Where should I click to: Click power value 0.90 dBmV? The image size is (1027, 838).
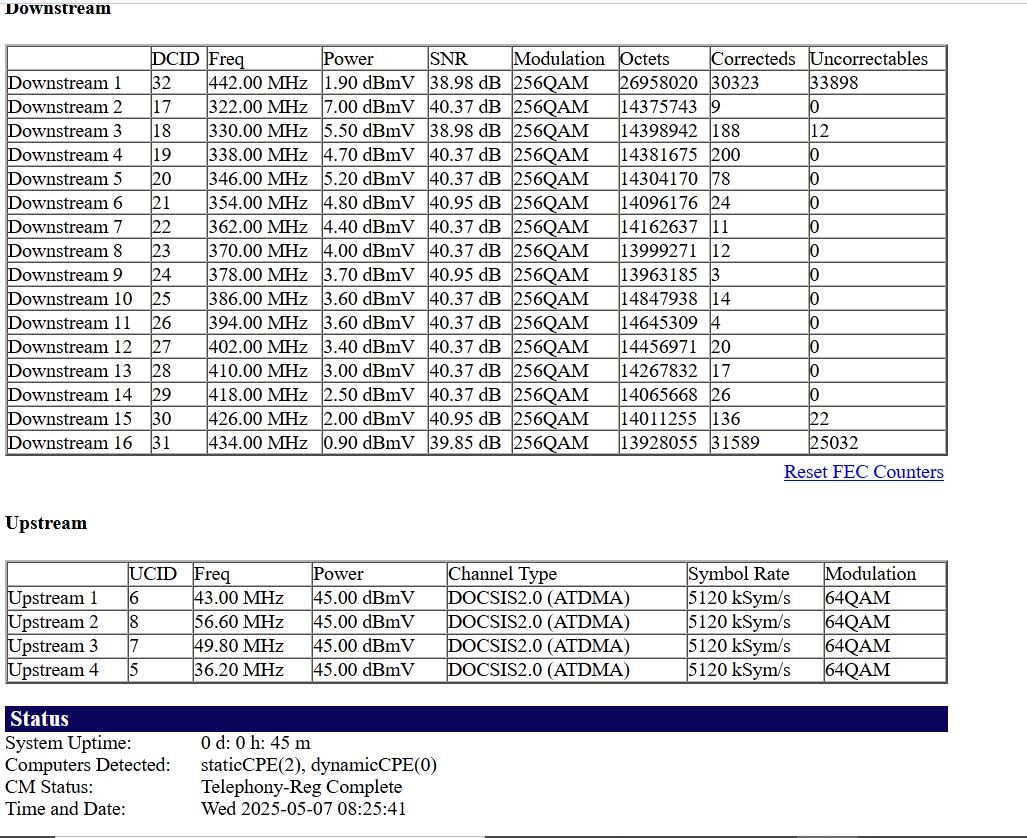[x=369, y=443]
